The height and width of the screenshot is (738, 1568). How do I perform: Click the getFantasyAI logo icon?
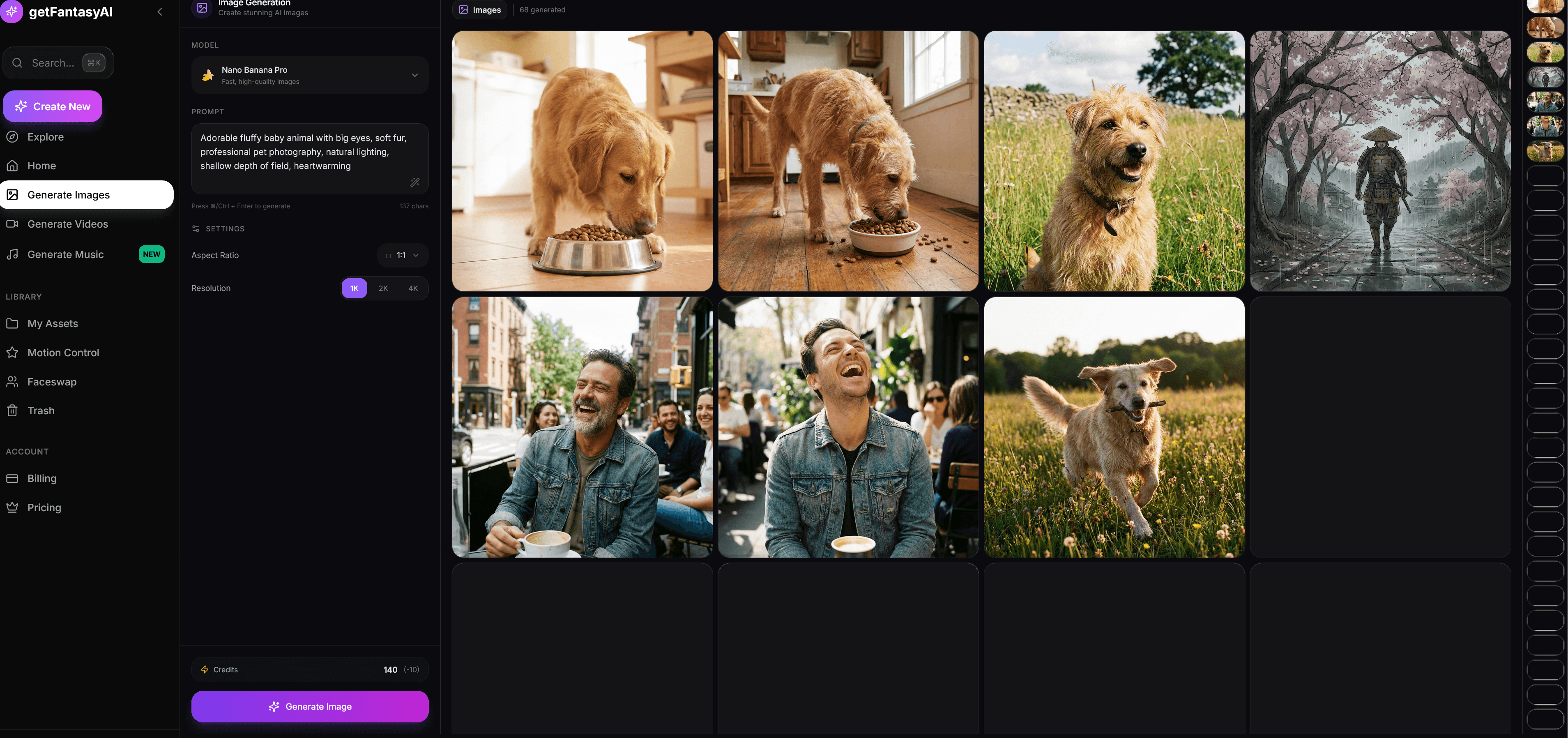(12, 12)
